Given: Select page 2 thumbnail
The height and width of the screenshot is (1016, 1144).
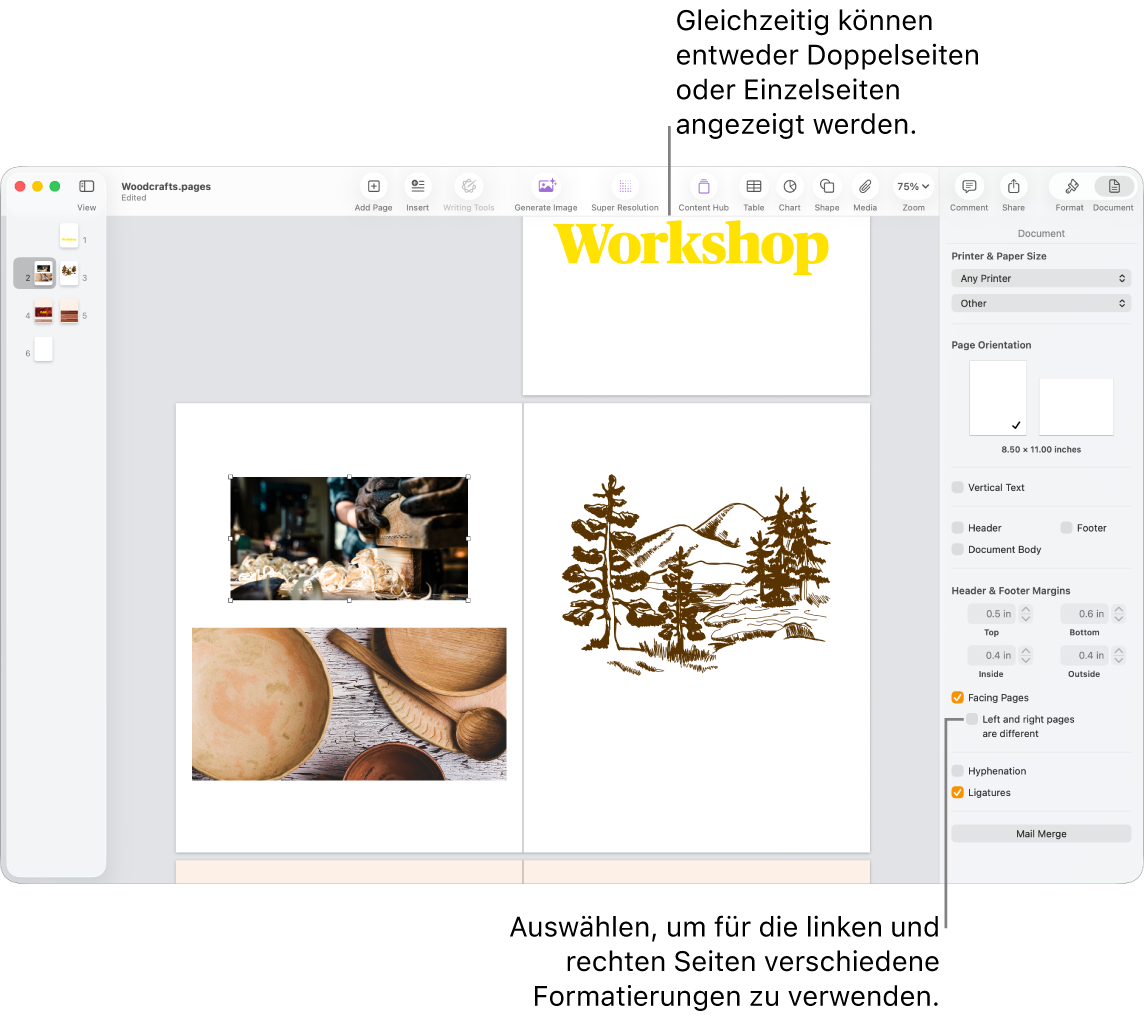Looking at the screenshot, I should click(x=44, y=274).
